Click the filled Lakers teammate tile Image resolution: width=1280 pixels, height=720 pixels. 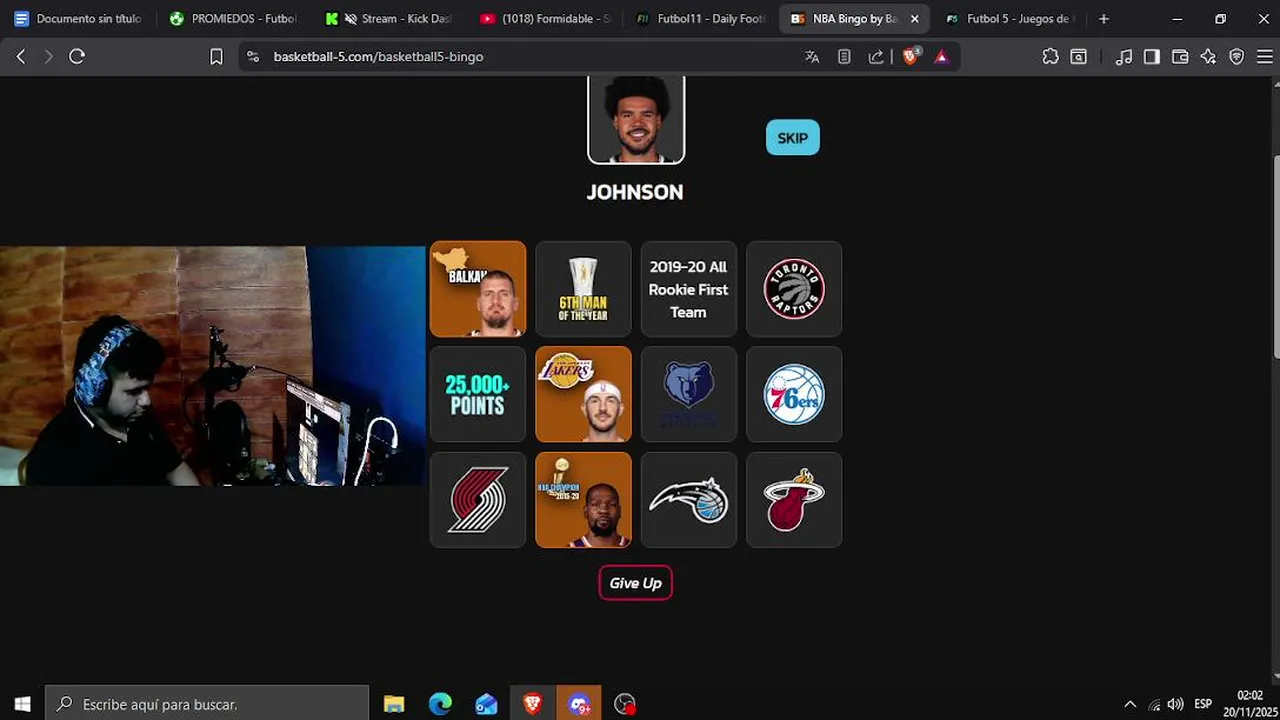(583, 395)
